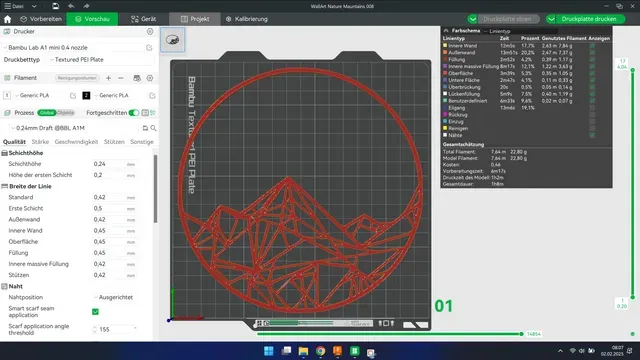Select Objekte process scope
640x360 pixels.
(65, 113)
